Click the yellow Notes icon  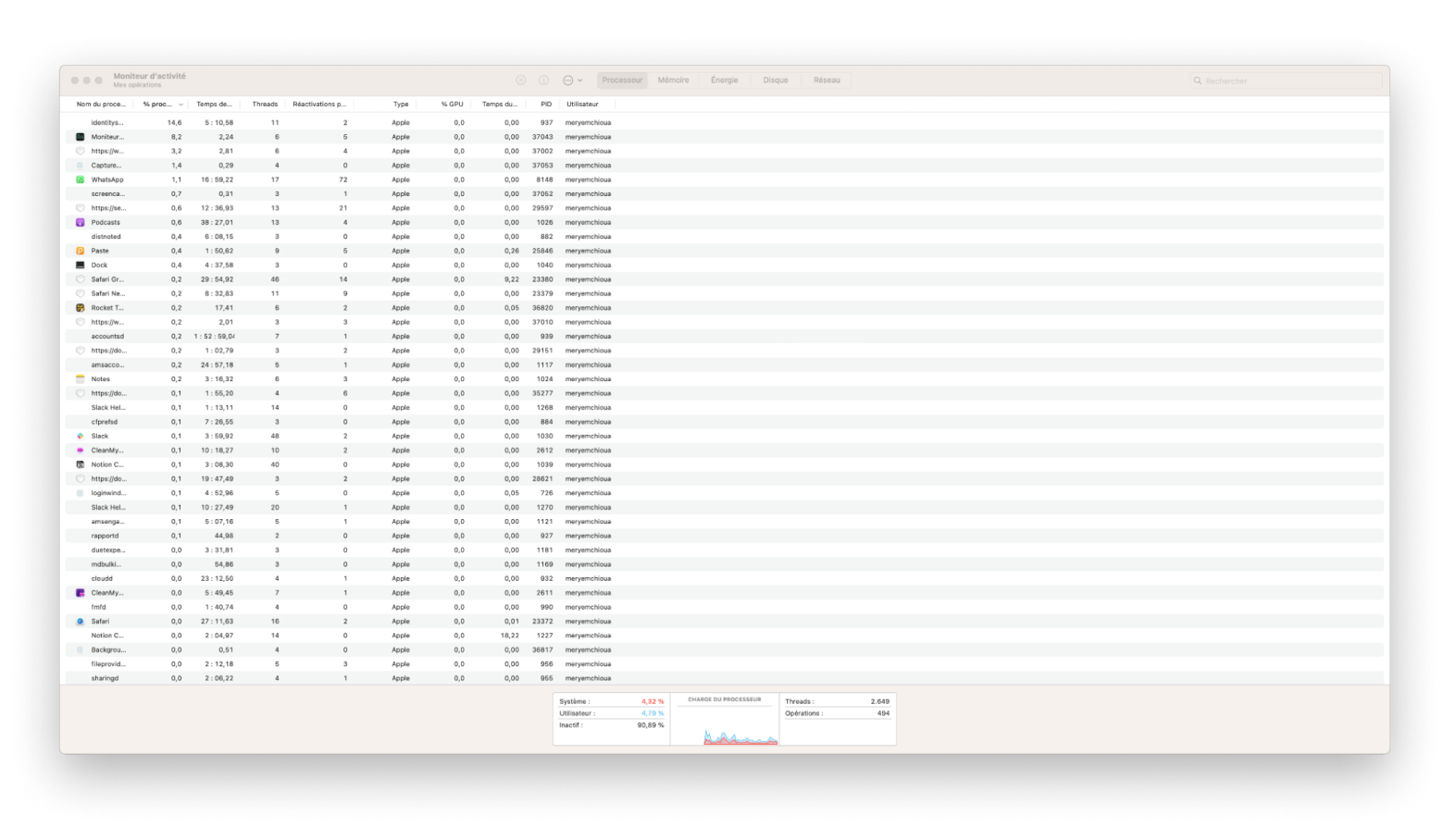[81, 379]
